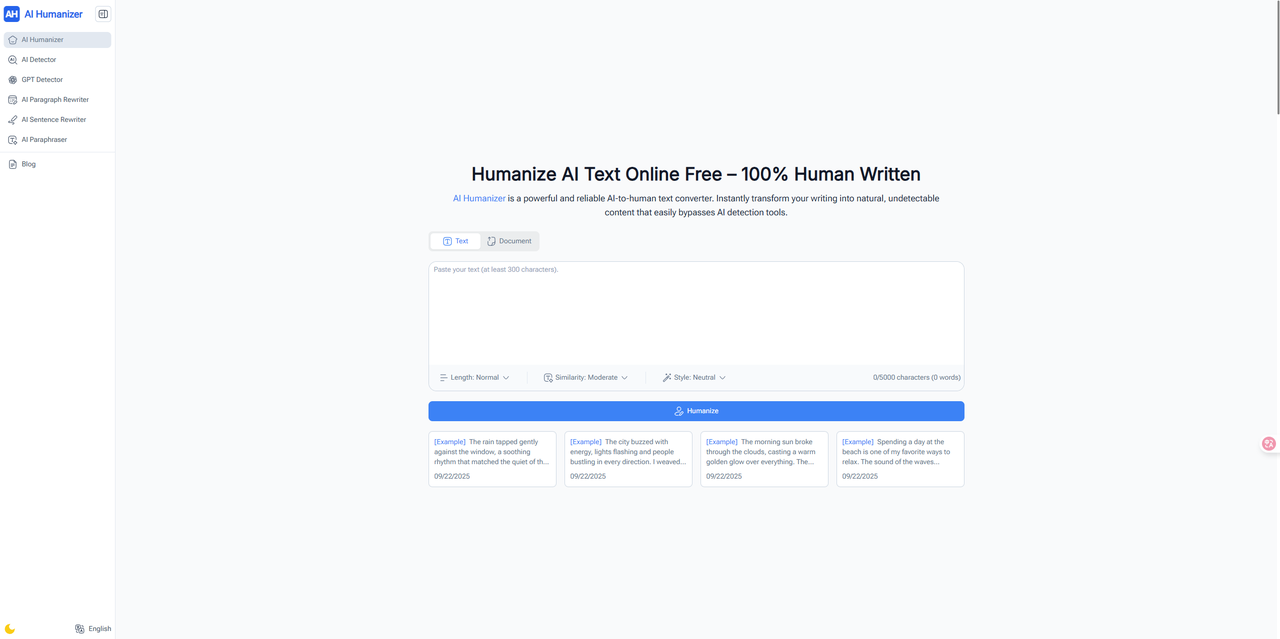Go to AI Paragraph Rewriter

(55, 100)
